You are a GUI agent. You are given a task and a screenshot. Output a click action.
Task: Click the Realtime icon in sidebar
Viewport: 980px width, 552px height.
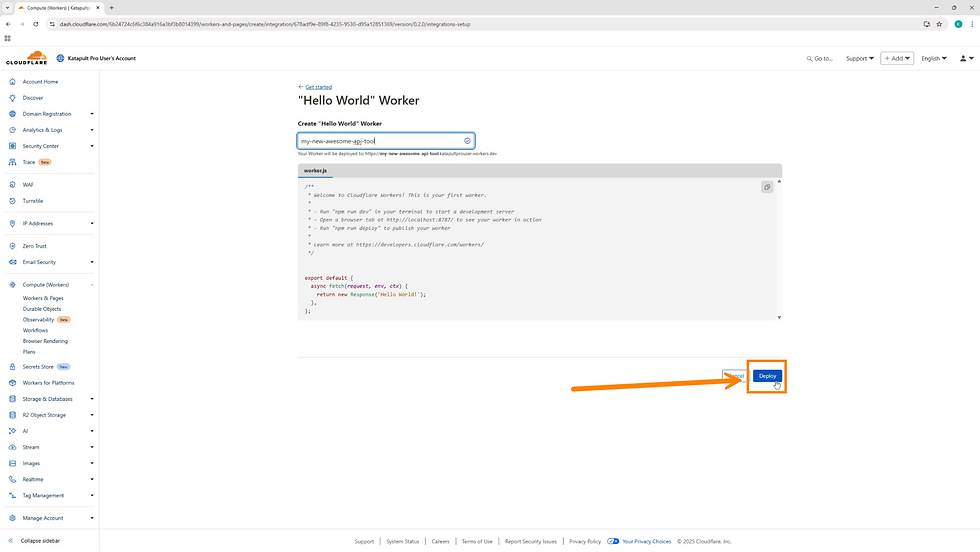tap(12, 479)
